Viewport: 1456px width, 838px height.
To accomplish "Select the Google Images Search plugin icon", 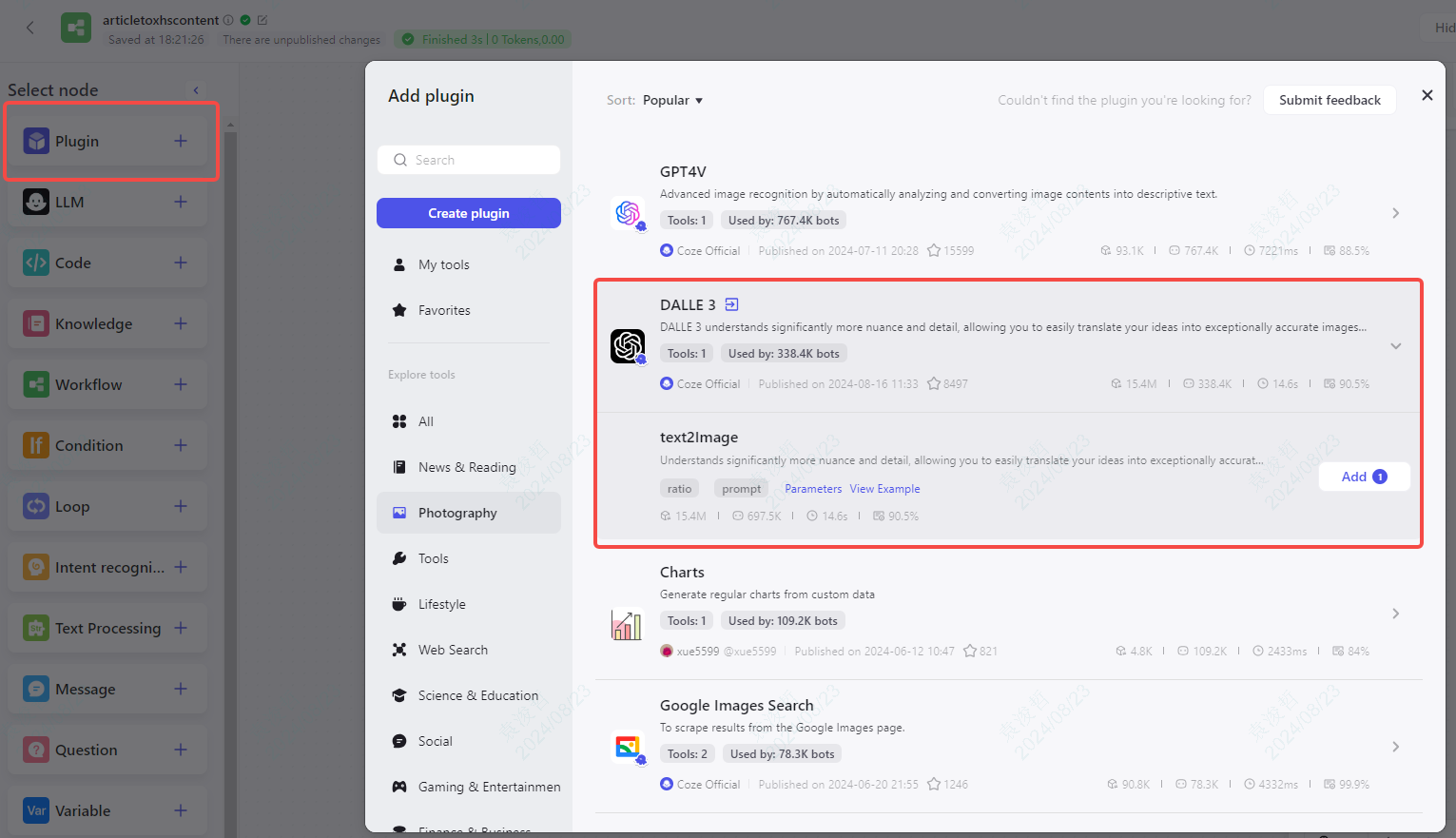I will (x=628, y=747).
